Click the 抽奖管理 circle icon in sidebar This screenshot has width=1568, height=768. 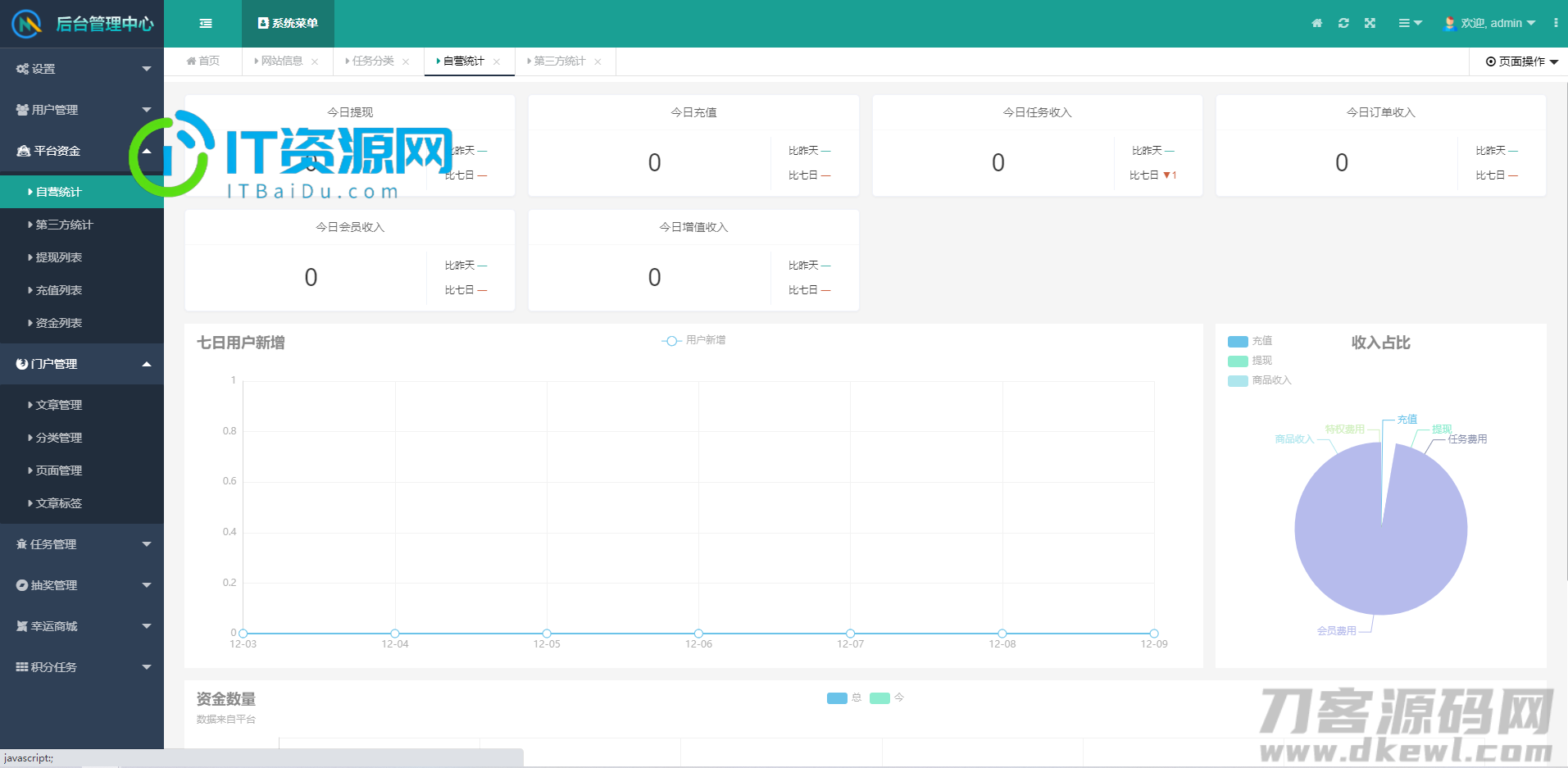click(22, 585)
